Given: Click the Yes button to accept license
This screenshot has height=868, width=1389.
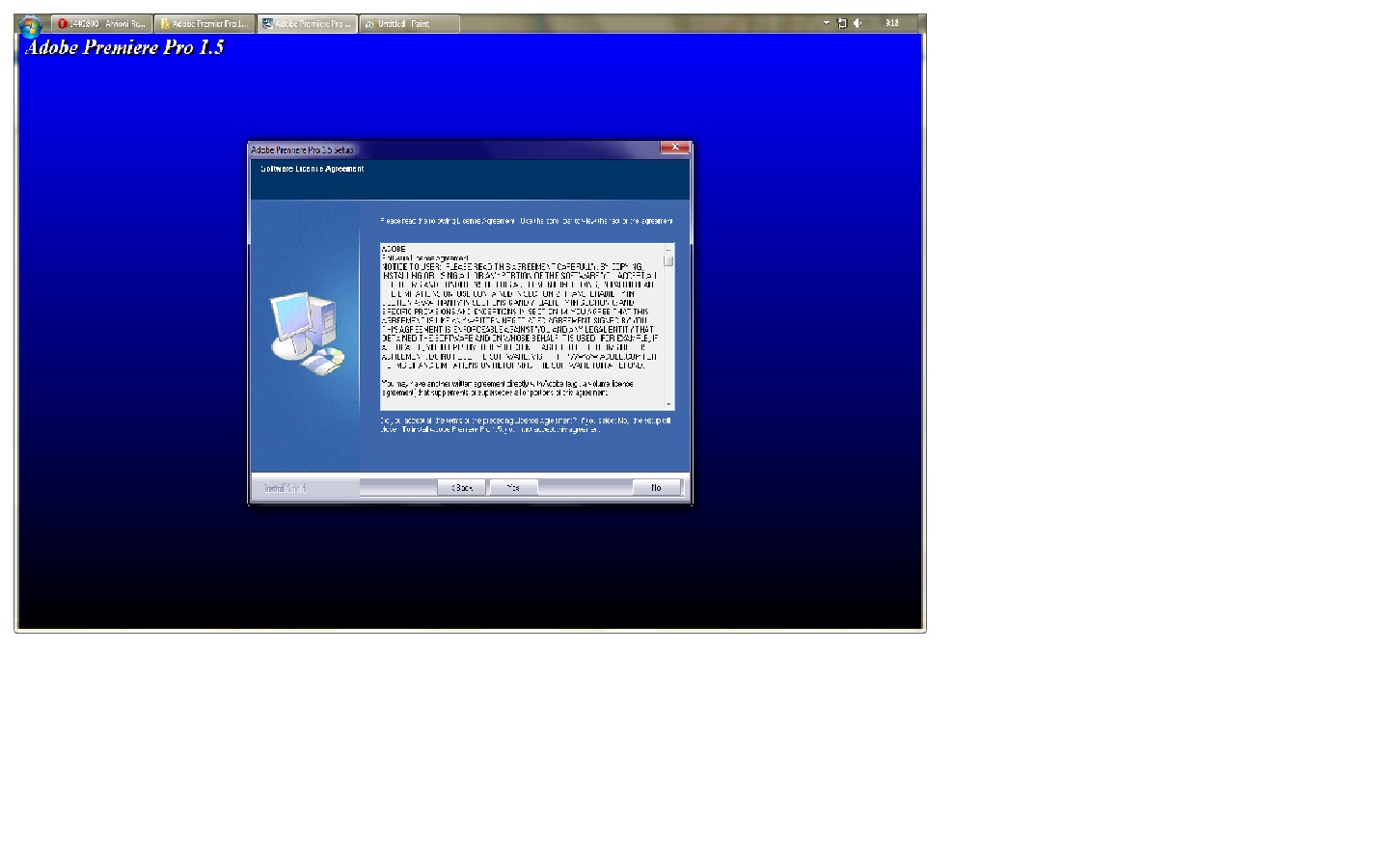Looking at the screenshot, I should click(513, 488).
